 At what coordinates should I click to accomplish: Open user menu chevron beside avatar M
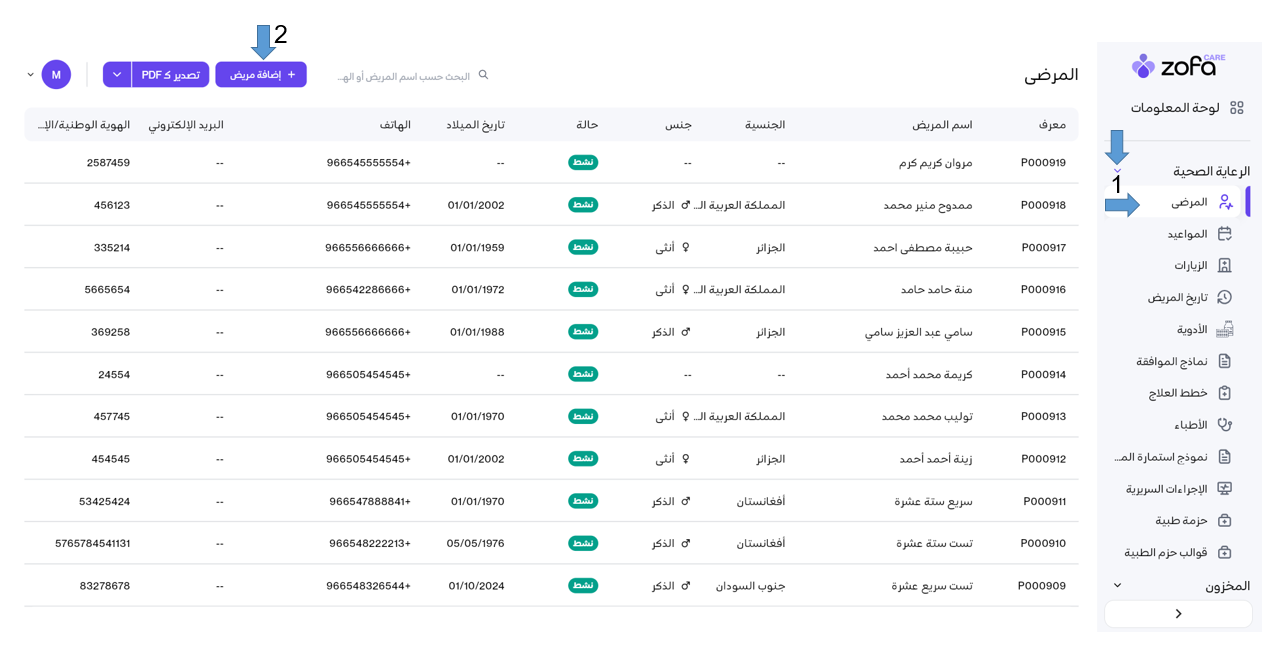pyautogui.click(x=30, y=75)
